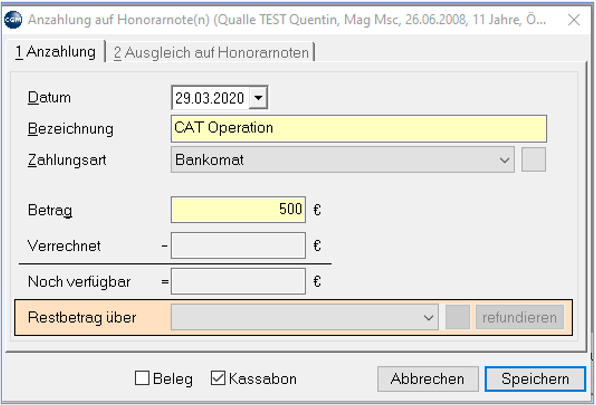Image resolution: width=596 pixels, height=405 pixels.
Task: Click the Abbrechen button
Action: (x=428, y=379)
